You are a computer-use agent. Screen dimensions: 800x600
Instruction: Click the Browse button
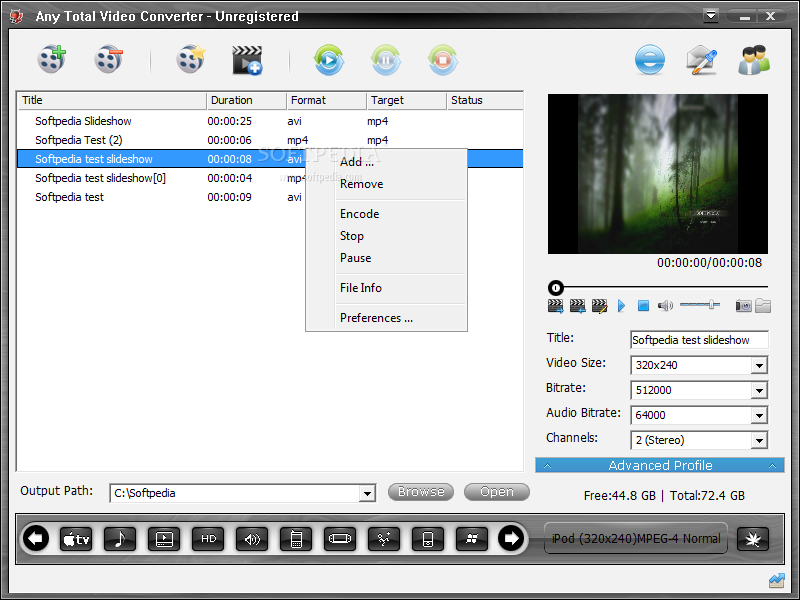421,492
